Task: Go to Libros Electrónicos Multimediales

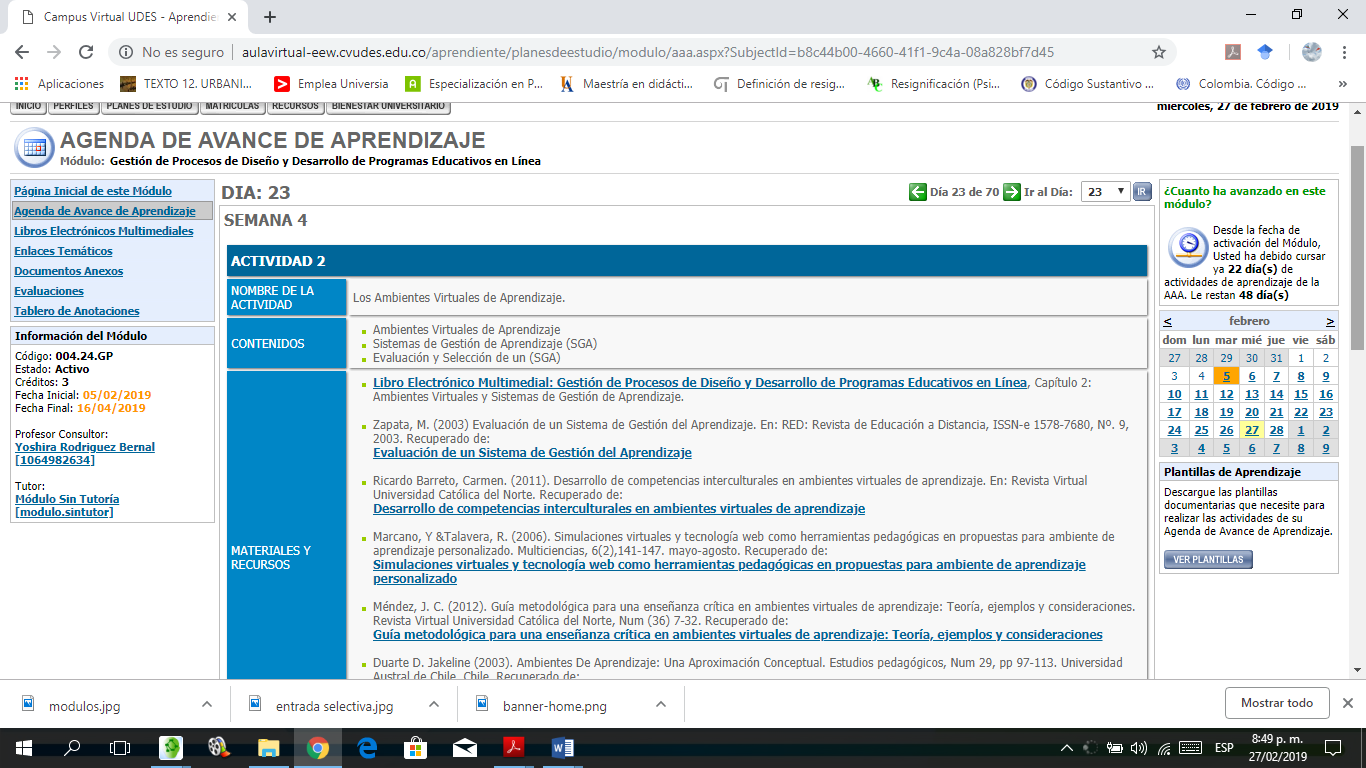Action: coord(104,231)
